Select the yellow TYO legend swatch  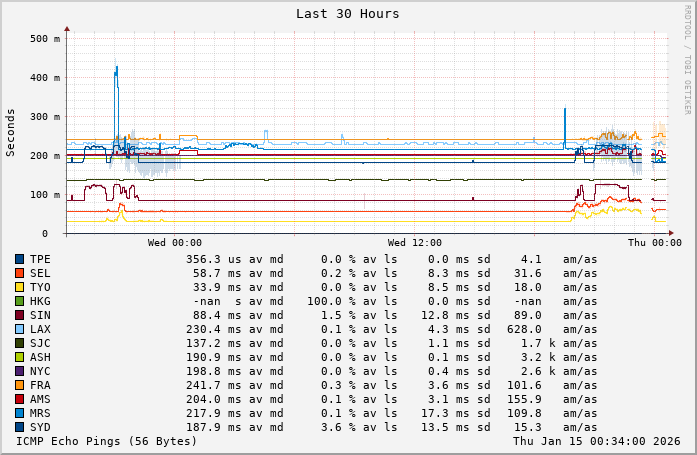[x=19, y=287]
